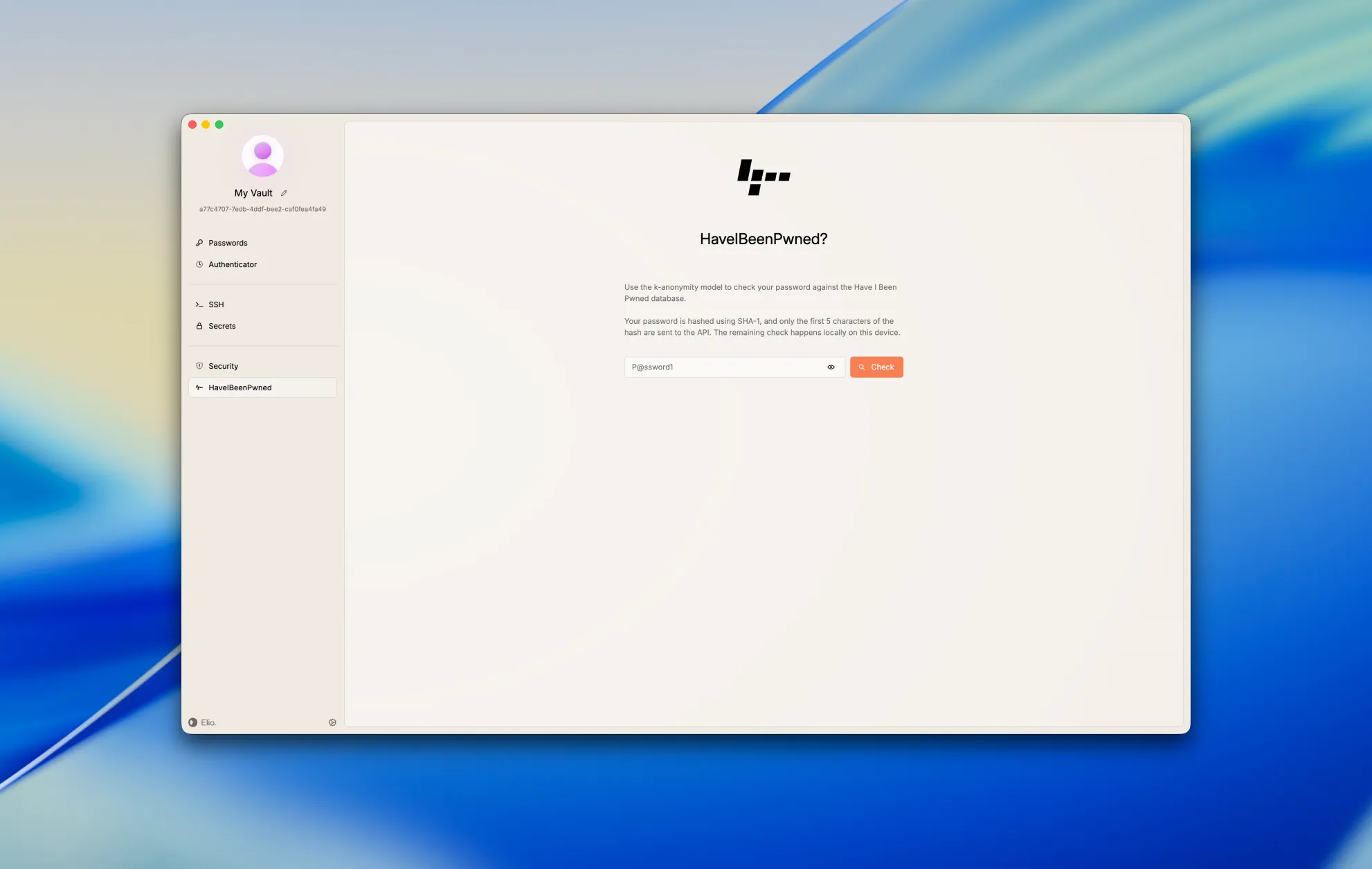This screenshot has height=869, width=1372.
Task: Click the magnifier icon inside the Check button
Action: pyautogui.click(x=861, y=367)
